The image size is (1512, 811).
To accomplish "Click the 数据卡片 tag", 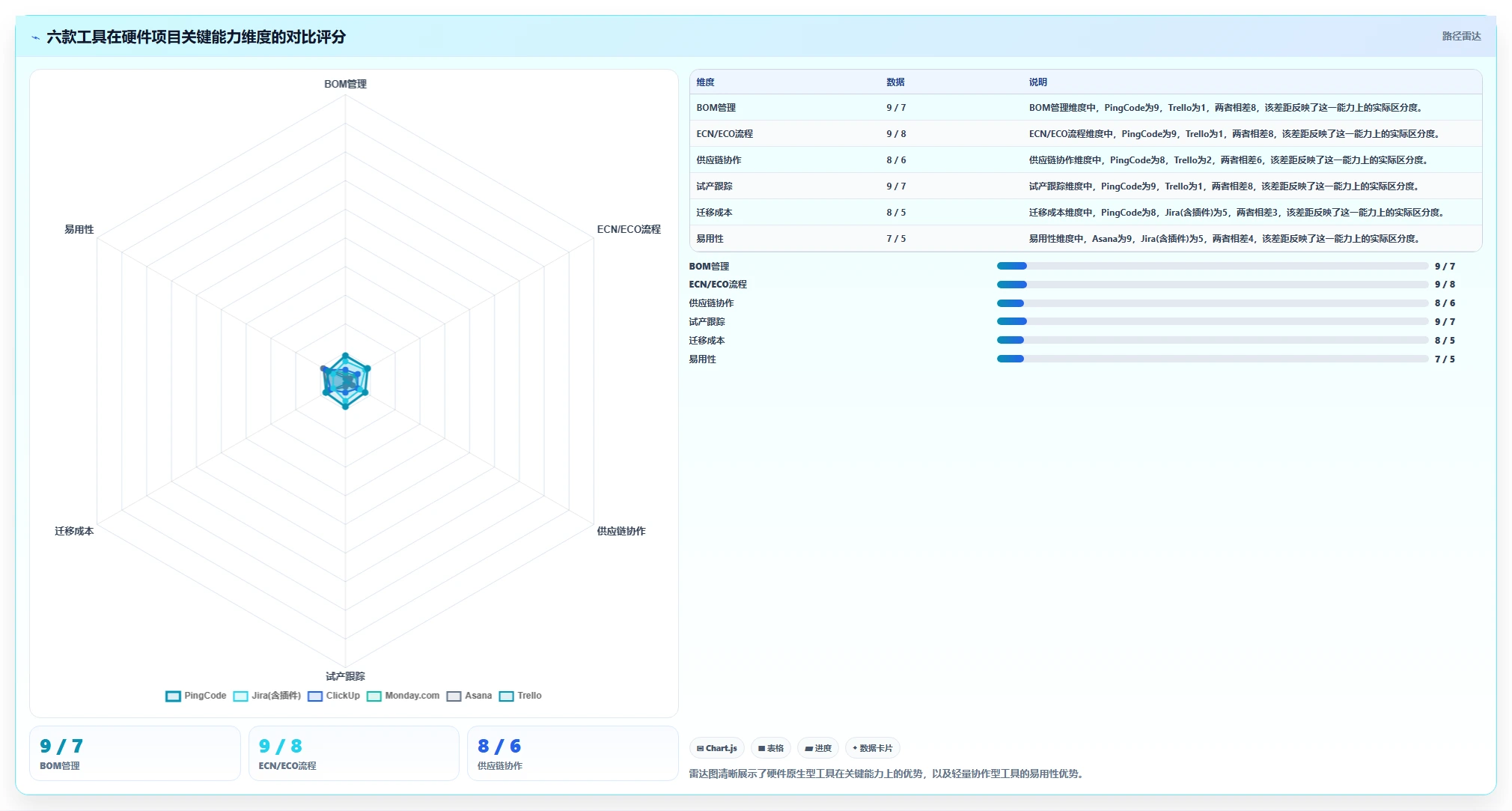I will click(x=873, y=748).
